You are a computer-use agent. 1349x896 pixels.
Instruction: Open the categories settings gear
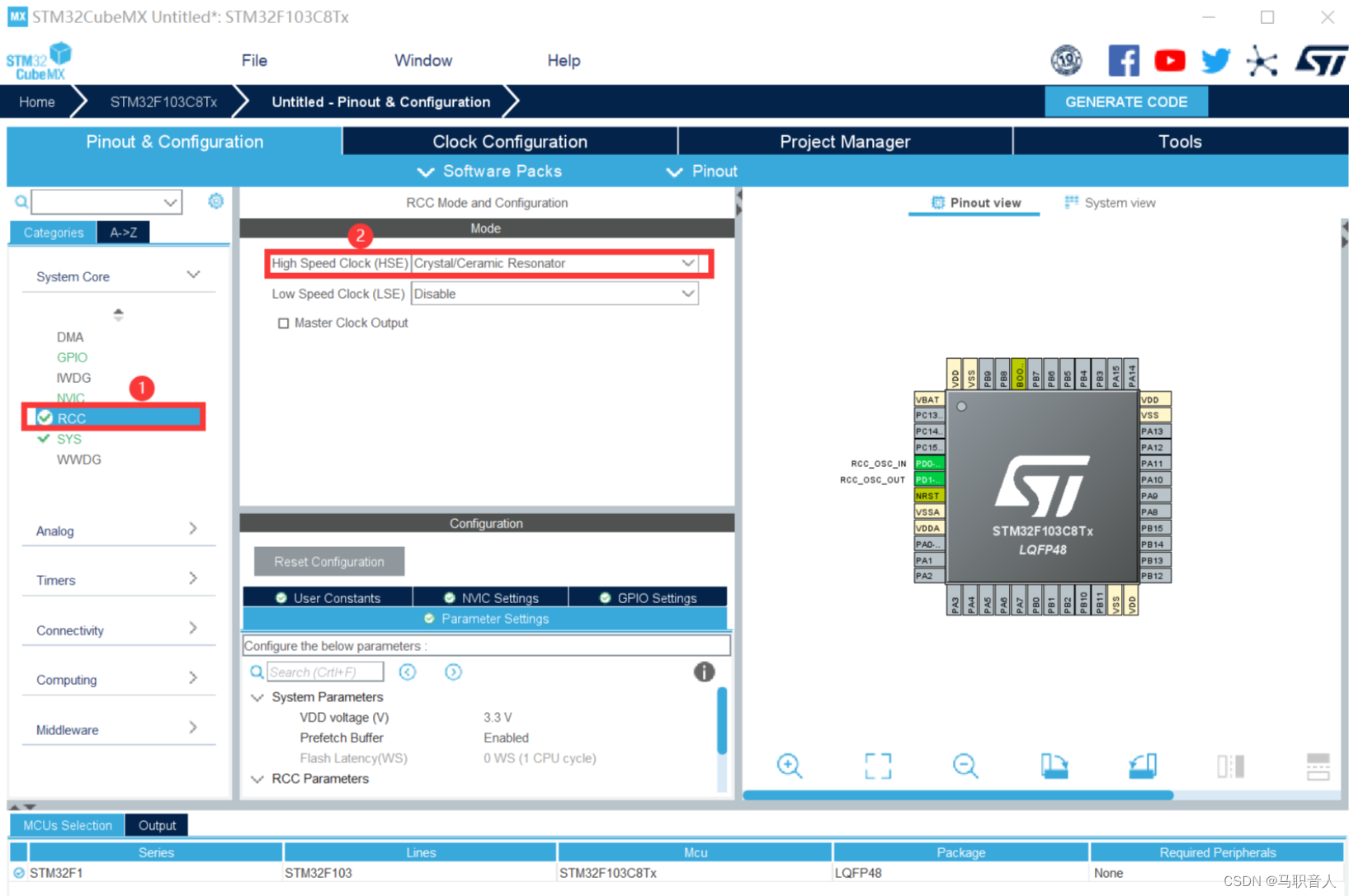(x=215, y=200)
